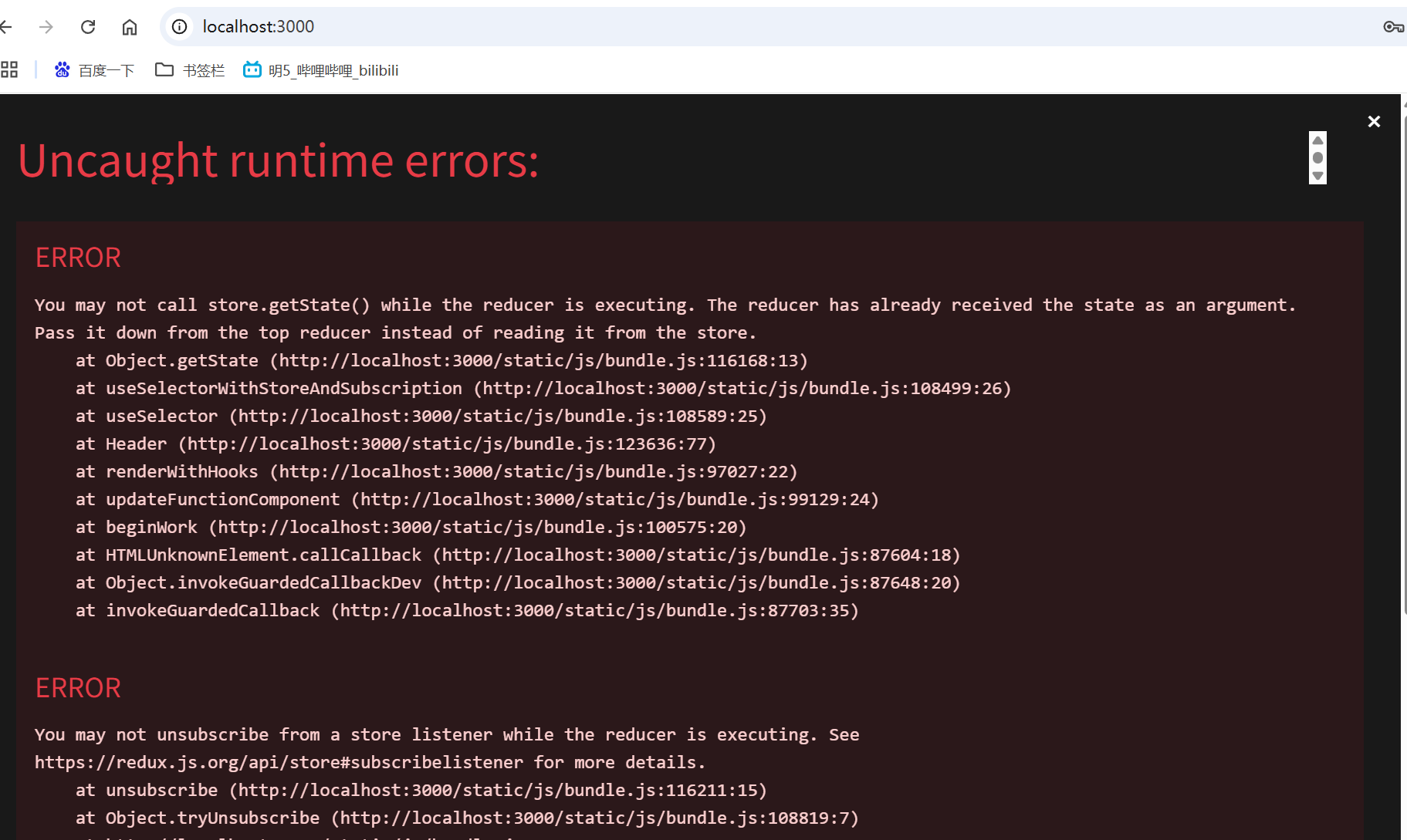Click the browser forward arrow
This screenshot has height=840, width=1407.
[x=46, y=27]
